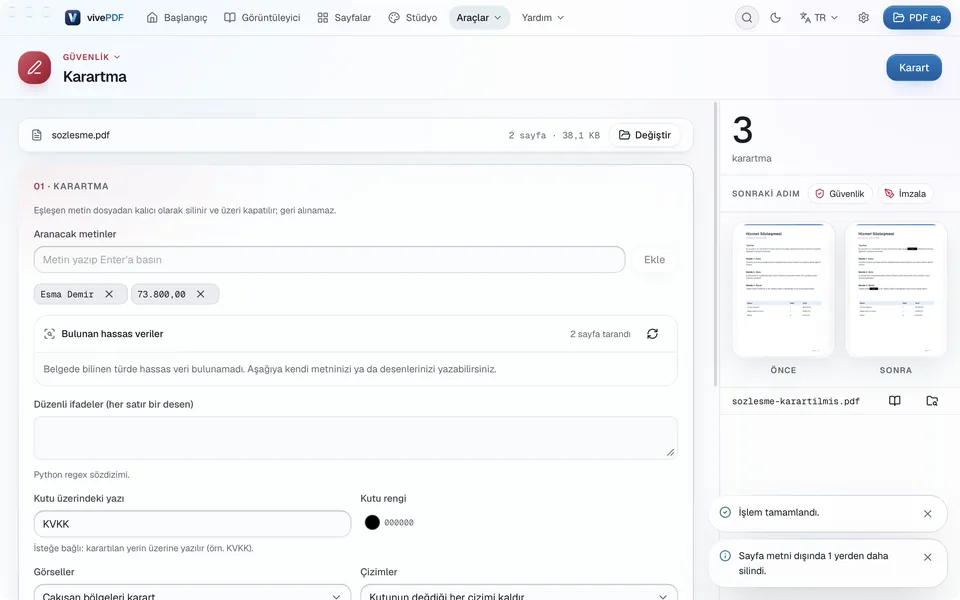Click the document icon beside sozlesme.pdf
The image size is (960, 600).
pyautogui.click(x=37, y=135)
